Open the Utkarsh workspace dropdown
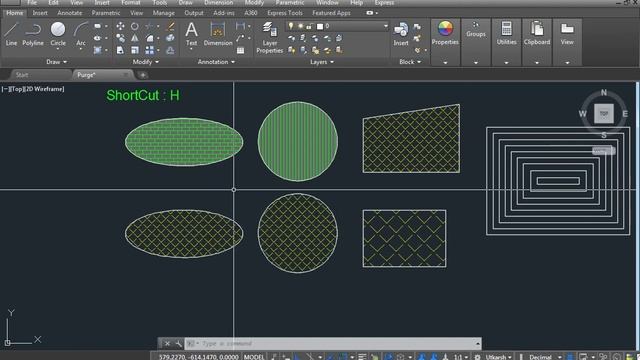The image size is (640, 360). click(499, 357)
